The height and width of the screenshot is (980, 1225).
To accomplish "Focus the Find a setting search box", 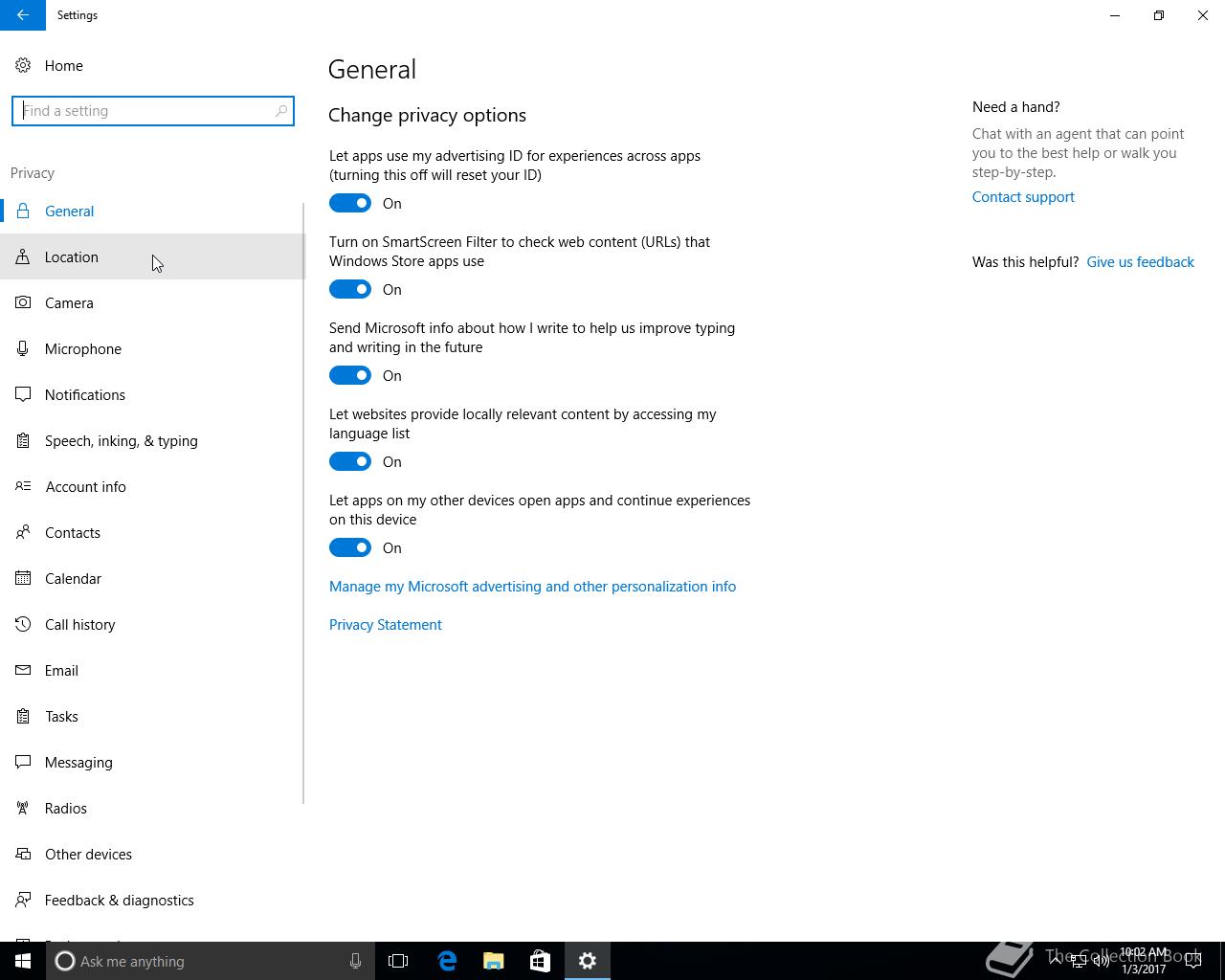I will point(153,111).
